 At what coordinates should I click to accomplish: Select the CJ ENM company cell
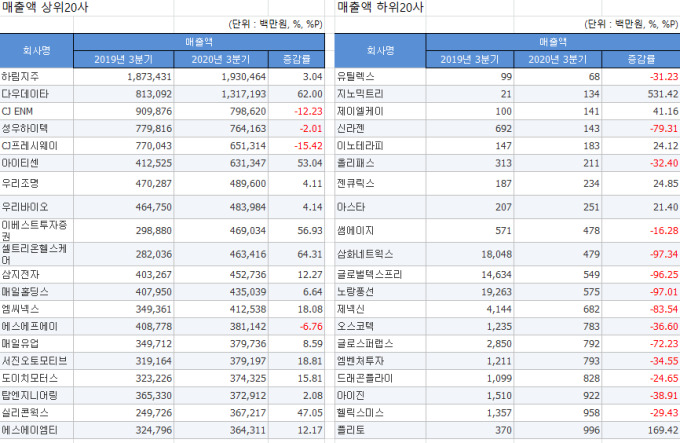pyautogui.click(x=36, y=111)
